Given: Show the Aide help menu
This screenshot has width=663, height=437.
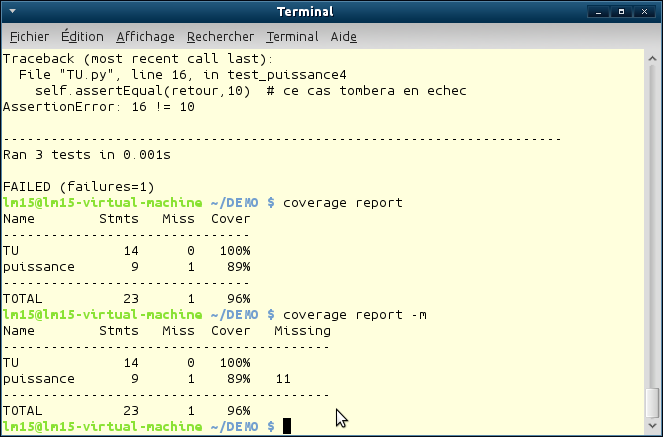Looking at the screenshot, I should pos(344,37).
